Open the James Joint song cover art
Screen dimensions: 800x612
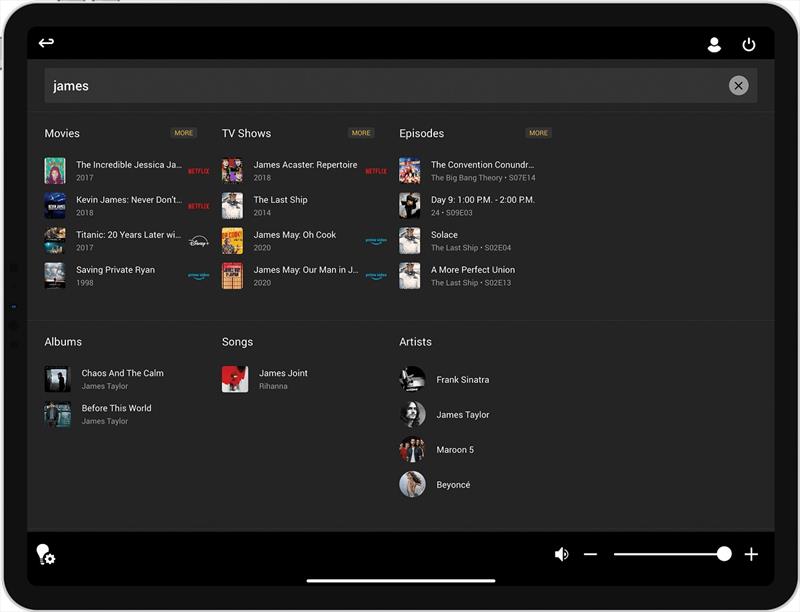[x=235, y=379]
